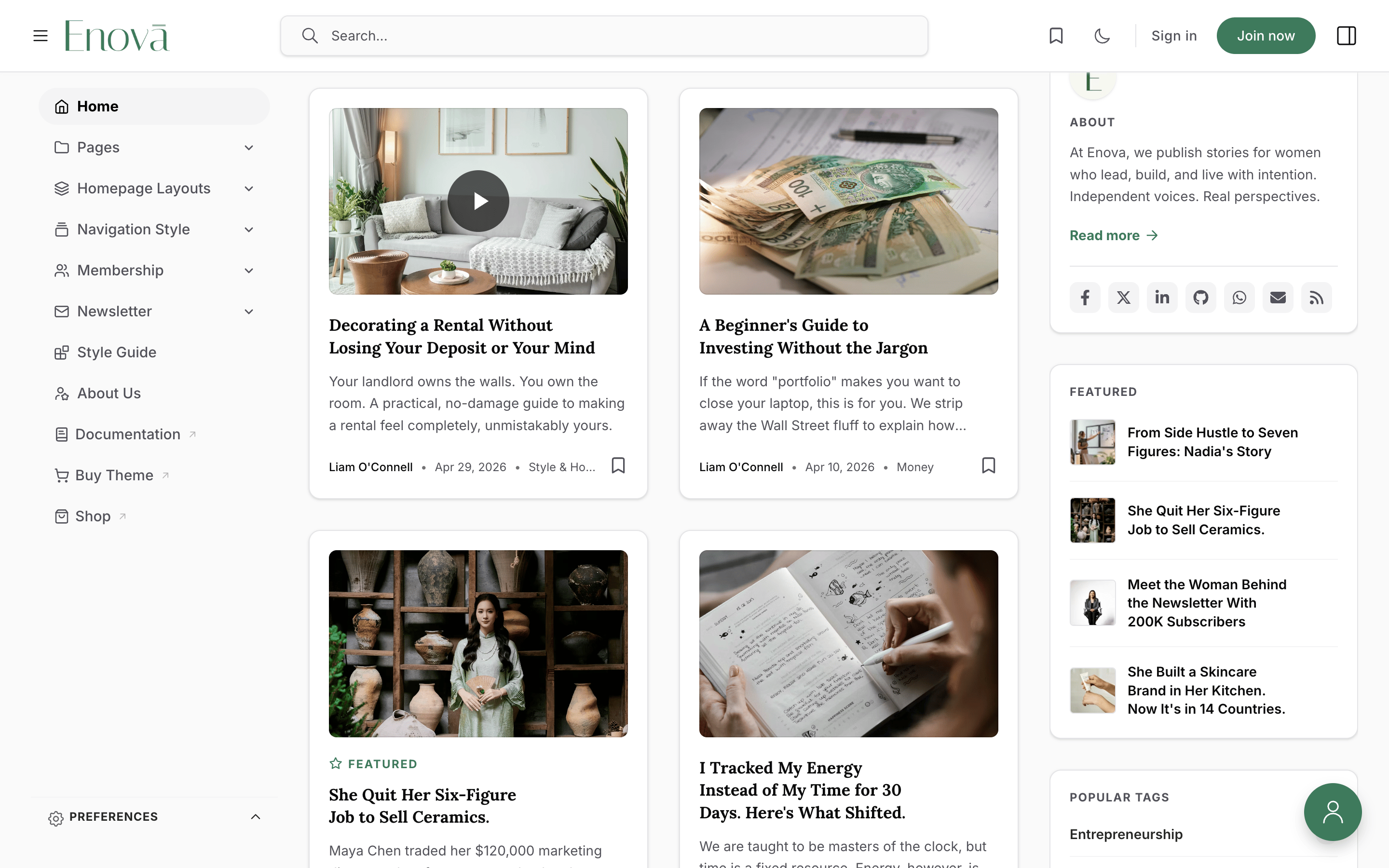Open Meet the Woman Behind the Newsletter

pos(1207,603)
